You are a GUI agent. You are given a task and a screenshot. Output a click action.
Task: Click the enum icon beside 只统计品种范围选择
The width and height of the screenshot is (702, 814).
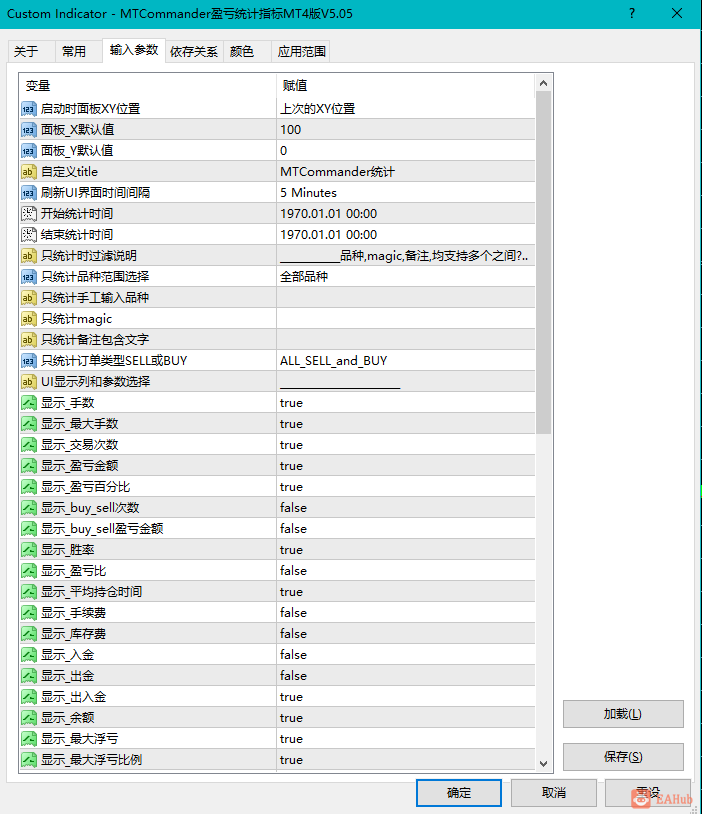[x=29, y=277]
